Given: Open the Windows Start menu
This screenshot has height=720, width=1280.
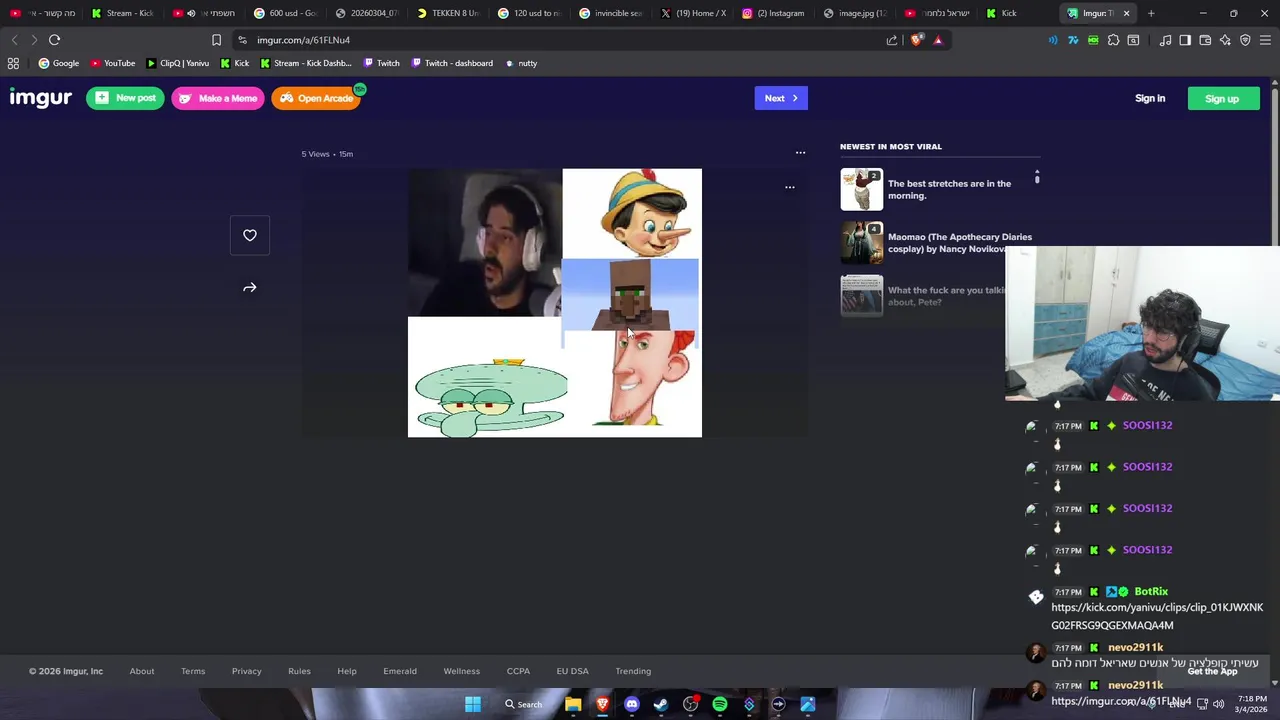Looking at the screenshot, I should [x=473, y=704].
